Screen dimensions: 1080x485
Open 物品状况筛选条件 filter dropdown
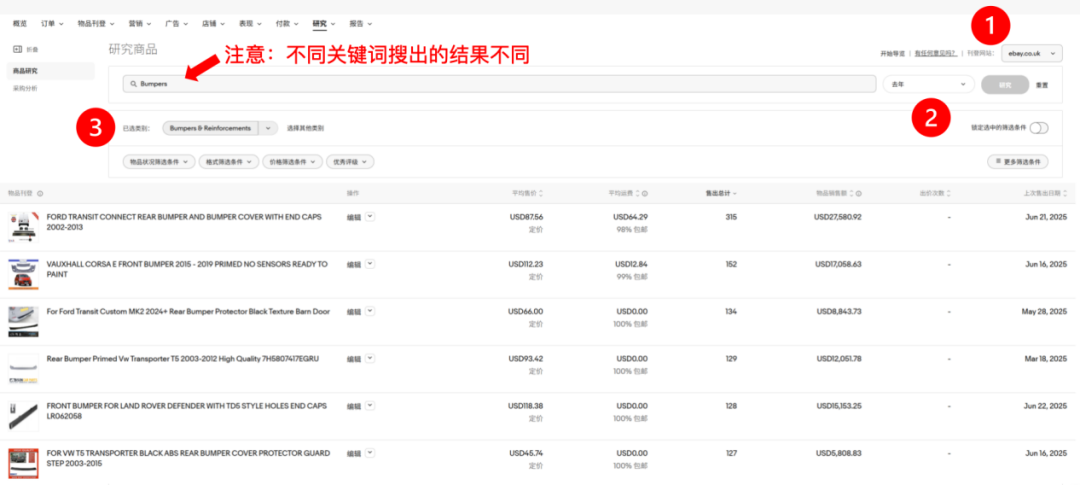pyautogui.click(x=159, y=162)
